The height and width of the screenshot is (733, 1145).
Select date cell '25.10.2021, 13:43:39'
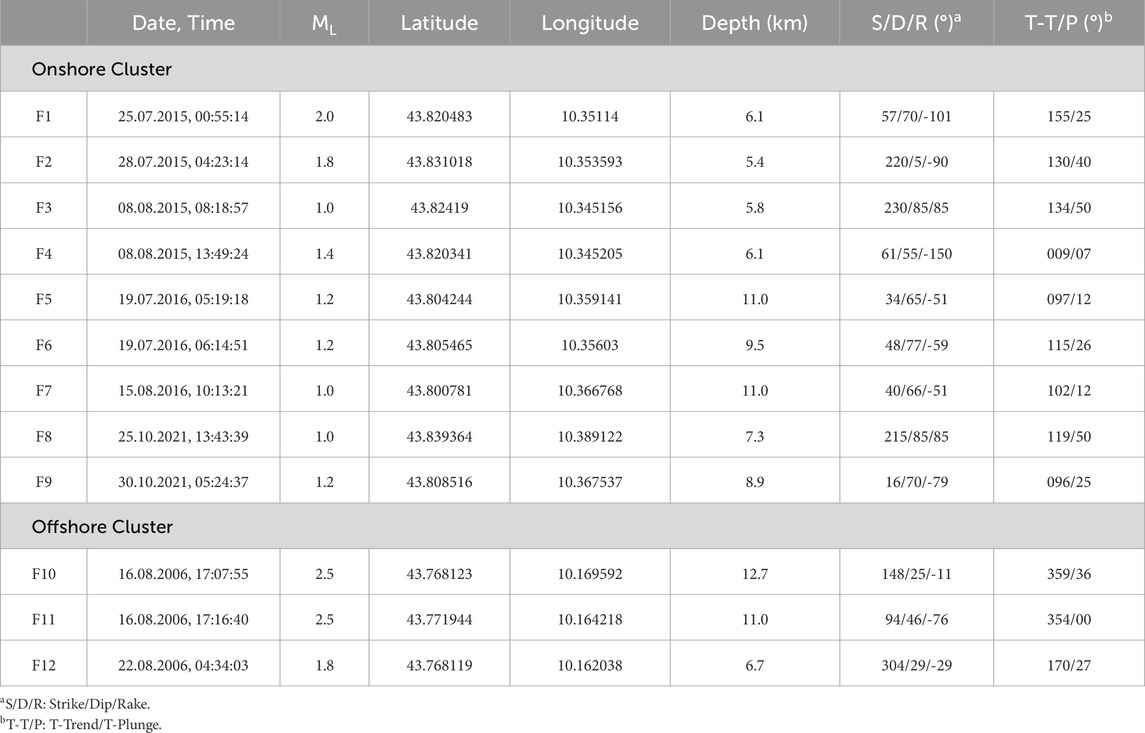[x=183, y=437]
